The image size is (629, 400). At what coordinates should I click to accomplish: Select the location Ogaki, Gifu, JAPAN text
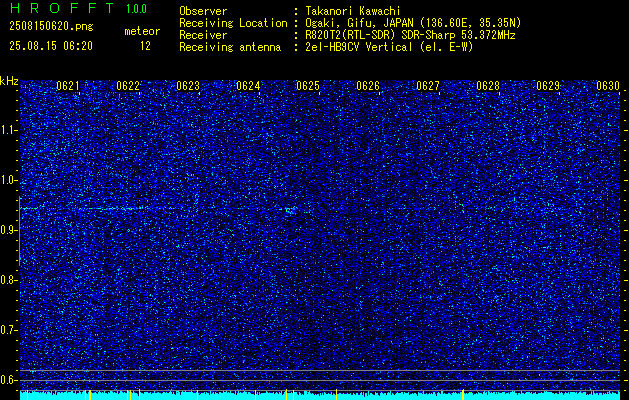413,23
